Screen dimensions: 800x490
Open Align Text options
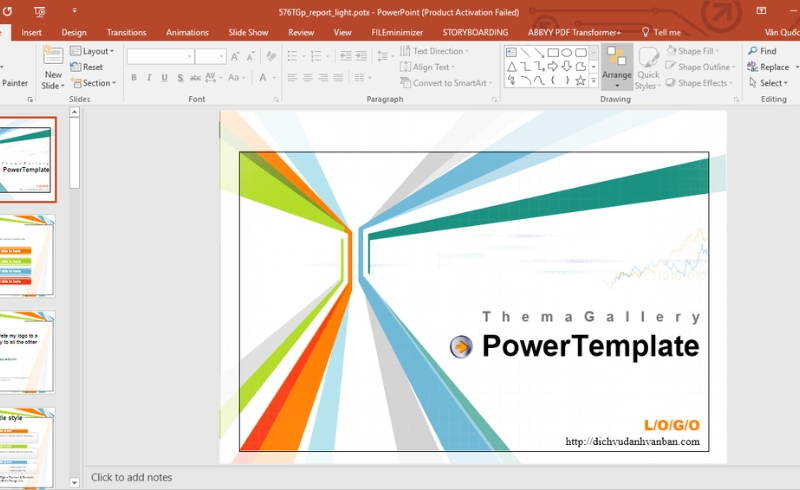(x=427, y=67)
